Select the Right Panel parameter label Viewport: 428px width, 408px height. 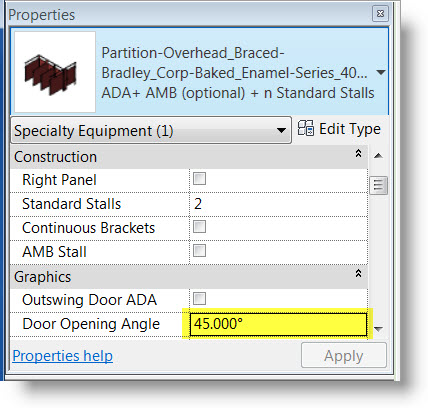click(59, 180)
